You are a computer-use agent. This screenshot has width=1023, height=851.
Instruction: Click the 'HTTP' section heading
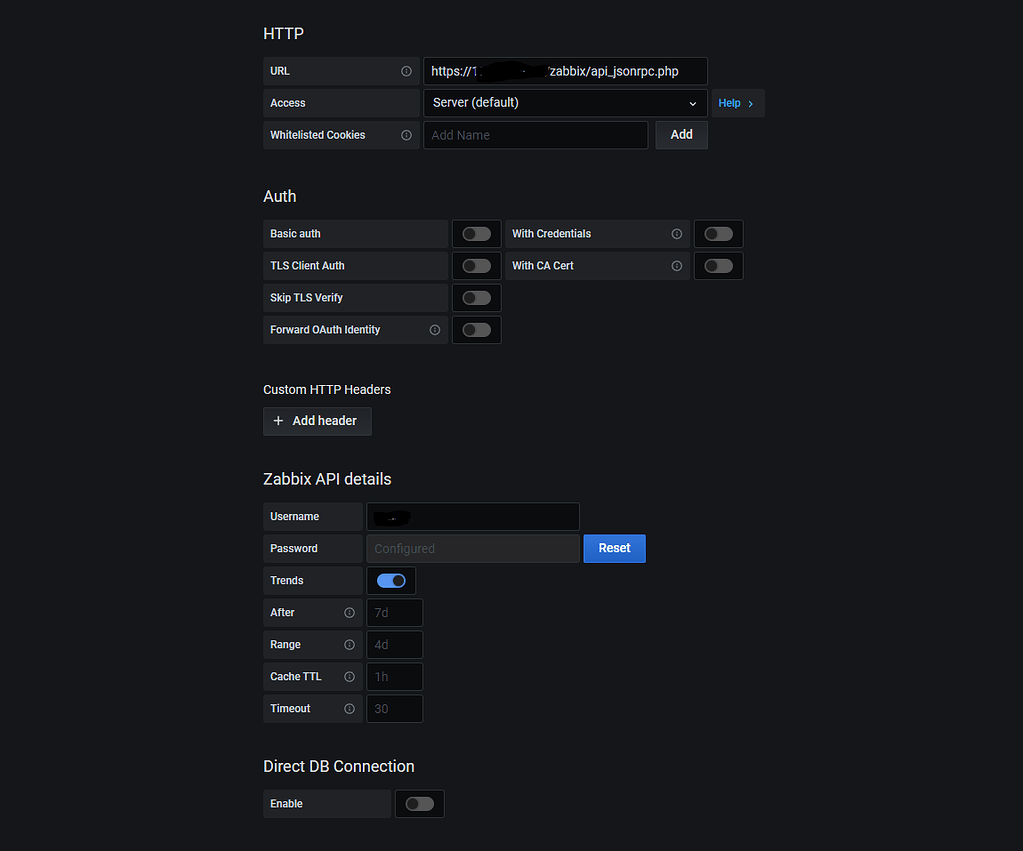tap(283, 33)
